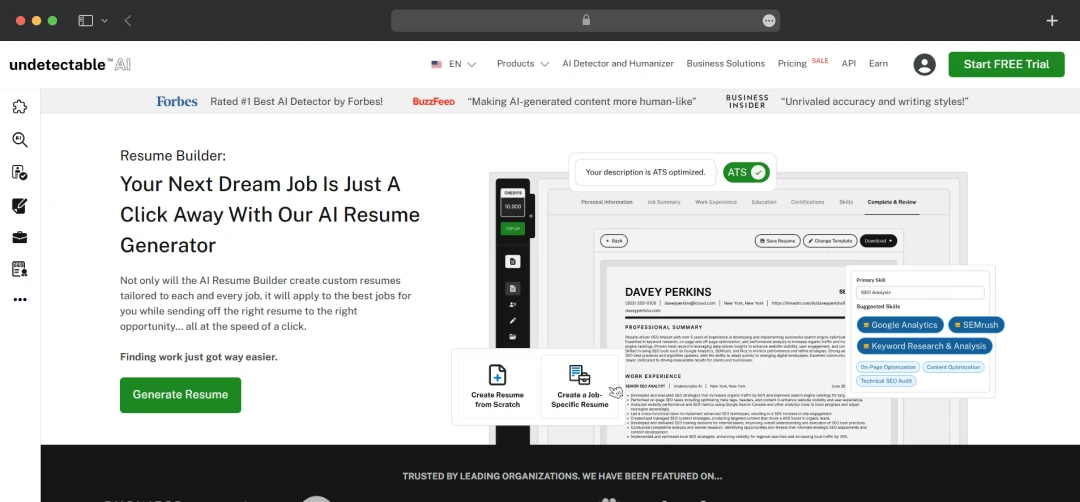Expand the Products dropdown menu
This screenshot has height=502, width=1080.
click(x=523, y=63)
